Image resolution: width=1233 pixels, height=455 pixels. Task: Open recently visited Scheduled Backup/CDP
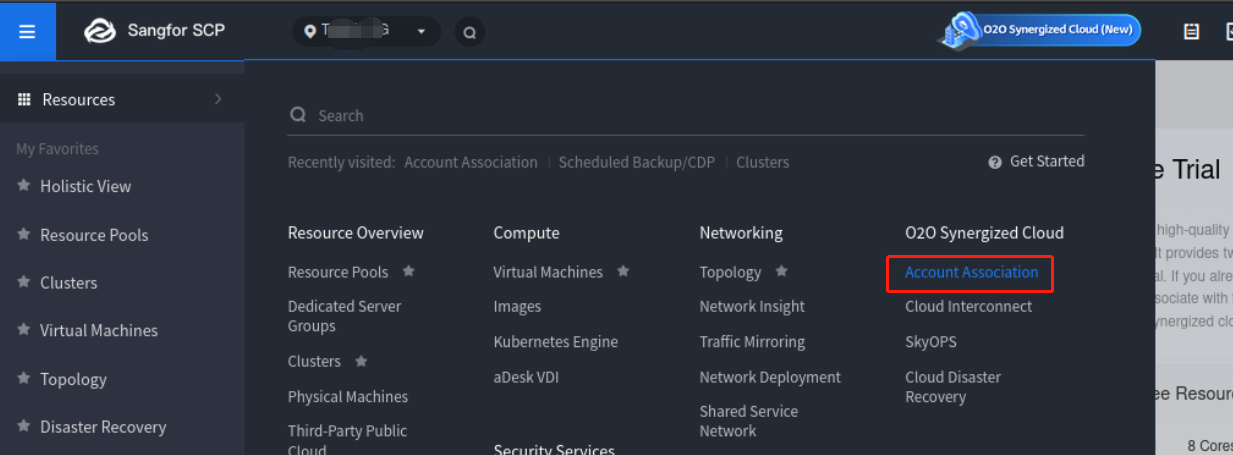(637, 162)
